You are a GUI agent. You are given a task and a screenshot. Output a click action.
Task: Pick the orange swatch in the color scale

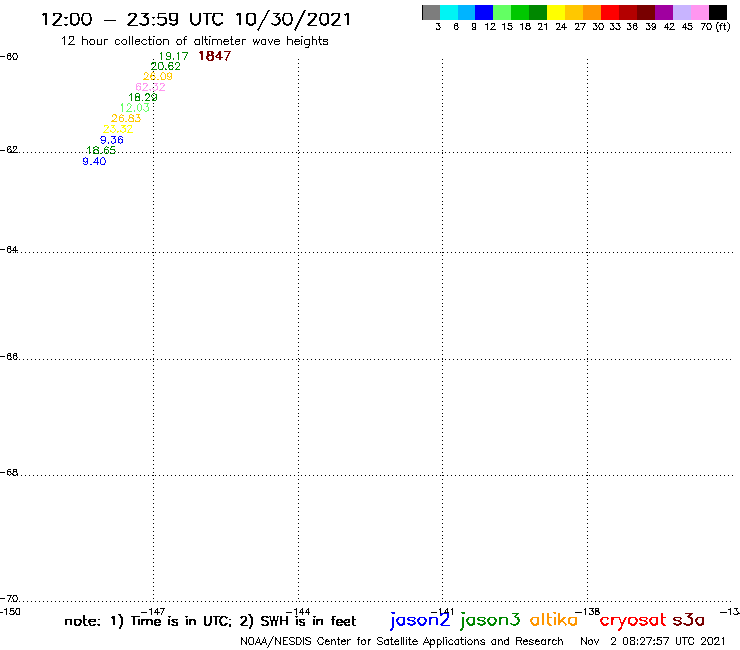(x=592, y=12)
